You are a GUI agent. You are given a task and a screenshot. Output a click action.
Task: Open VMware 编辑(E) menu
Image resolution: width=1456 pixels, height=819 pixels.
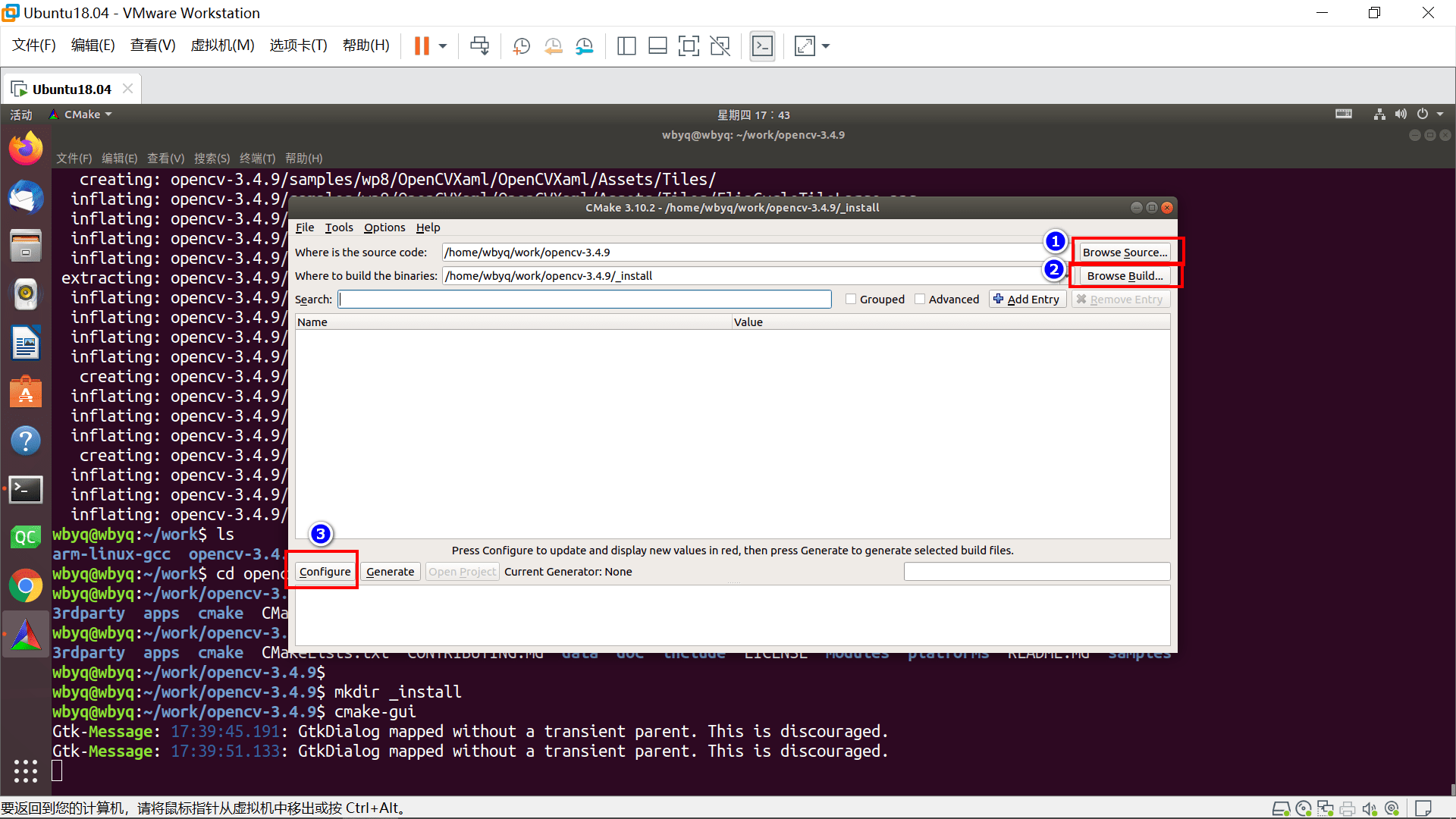click(93, 45)
